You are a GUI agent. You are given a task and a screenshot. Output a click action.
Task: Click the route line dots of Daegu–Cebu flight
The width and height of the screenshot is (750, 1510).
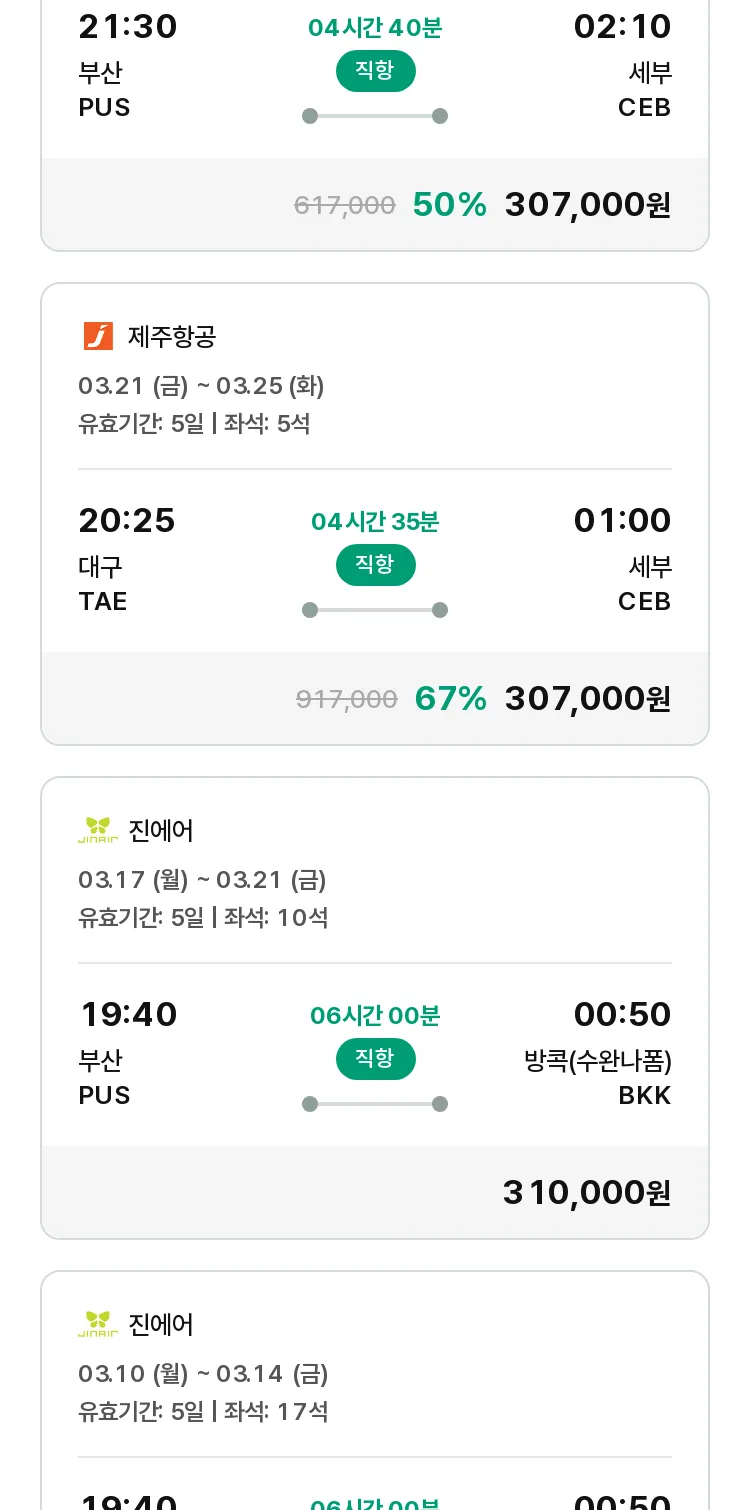click(375, 610)
